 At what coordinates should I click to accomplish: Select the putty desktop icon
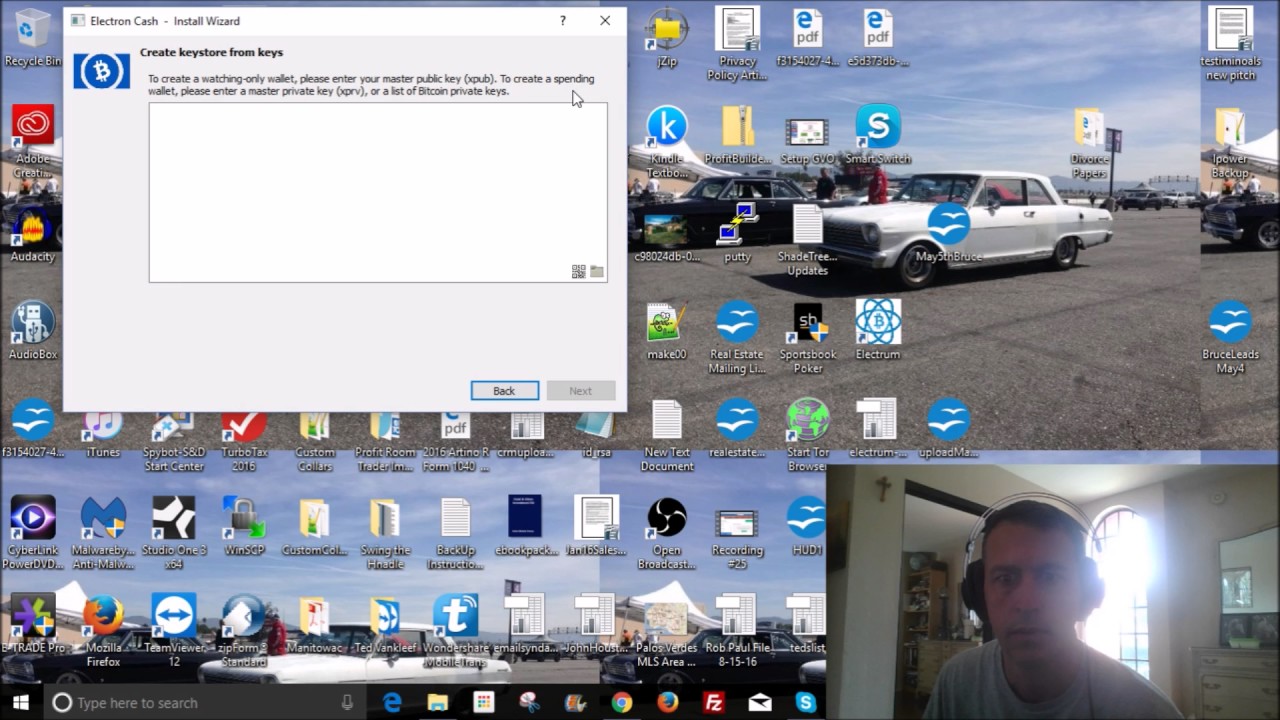pyautogui.click(x=737, y=233)
